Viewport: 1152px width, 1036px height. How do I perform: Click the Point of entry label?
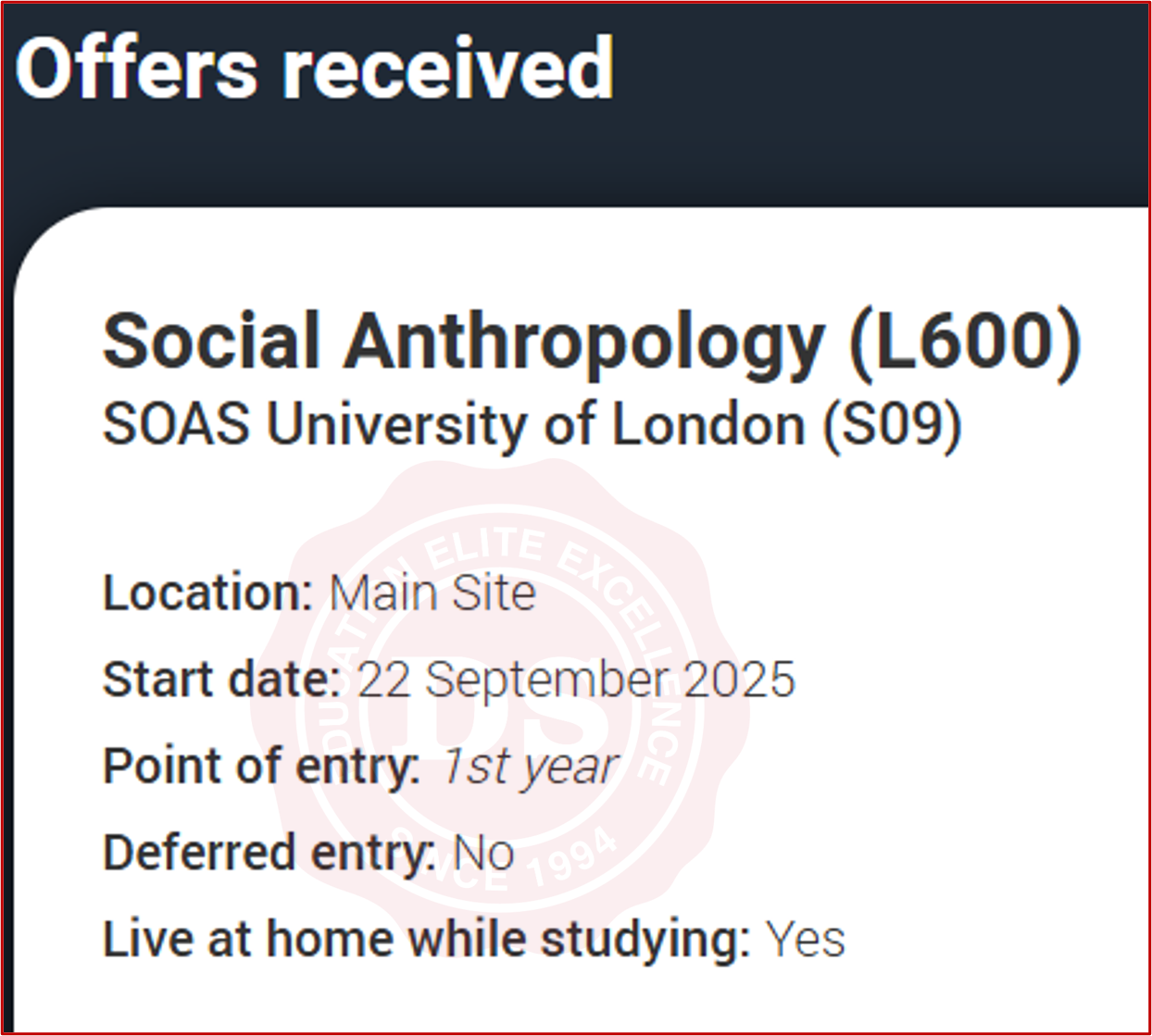tap(261, 767)
